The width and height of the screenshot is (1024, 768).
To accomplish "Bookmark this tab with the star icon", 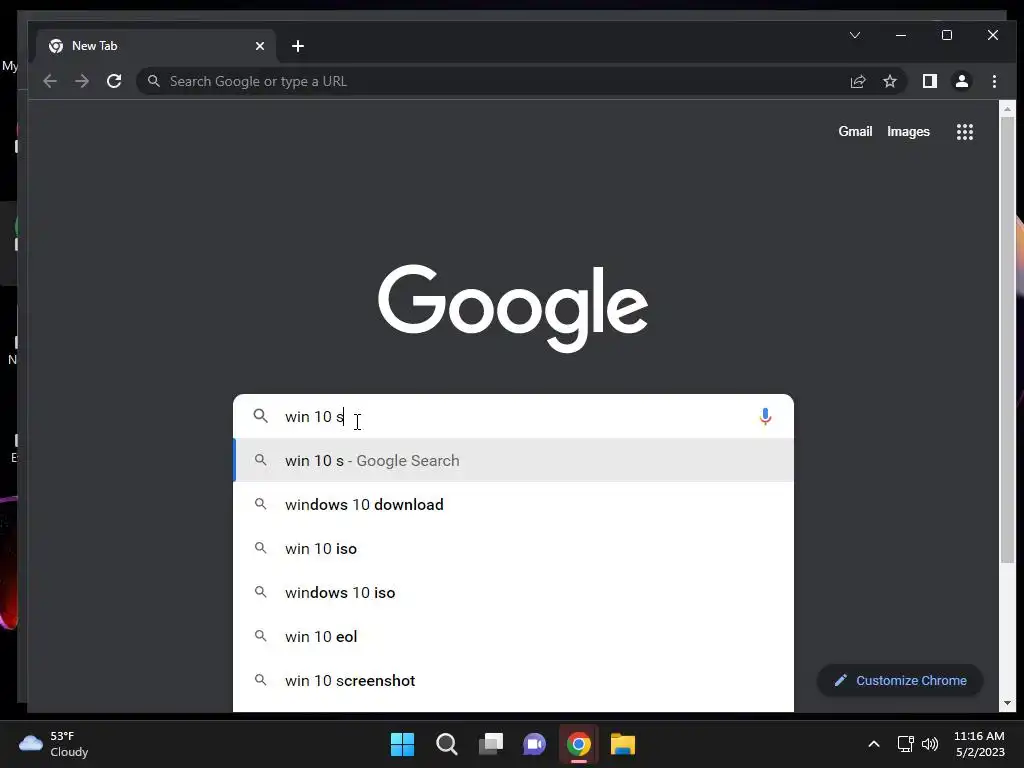I will click(889, 82).
